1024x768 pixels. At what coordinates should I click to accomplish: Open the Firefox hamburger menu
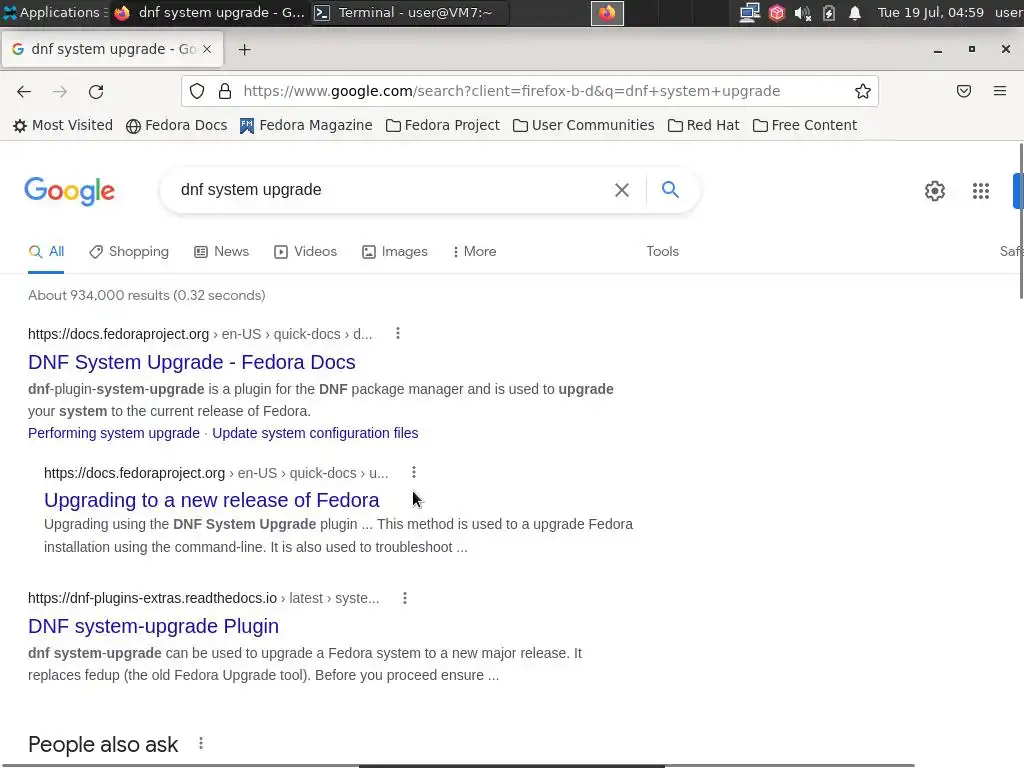(1000, 91)
